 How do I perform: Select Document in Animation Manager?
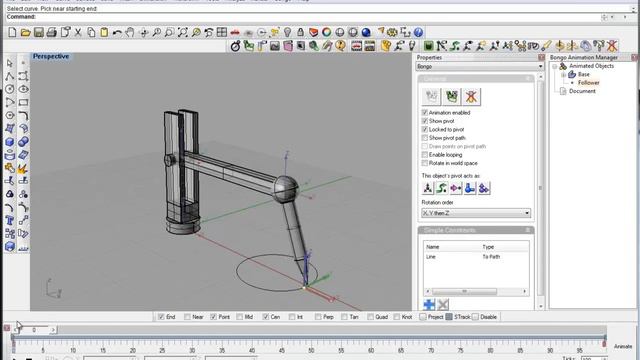point(582,91)
